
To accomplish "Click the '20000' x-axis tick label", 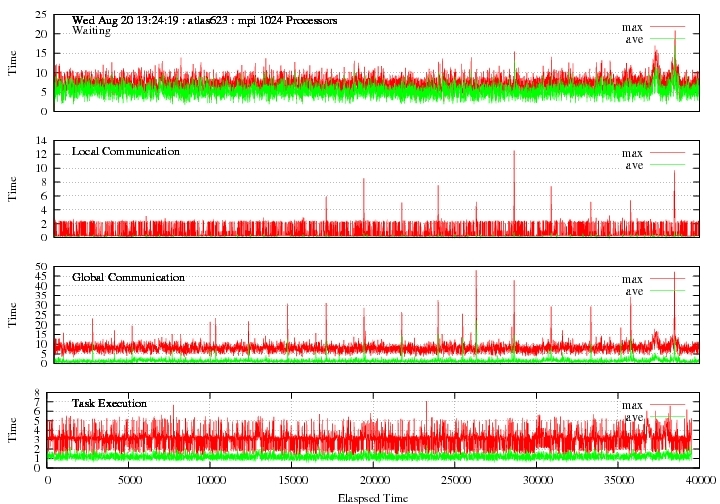I will (374, 480).
